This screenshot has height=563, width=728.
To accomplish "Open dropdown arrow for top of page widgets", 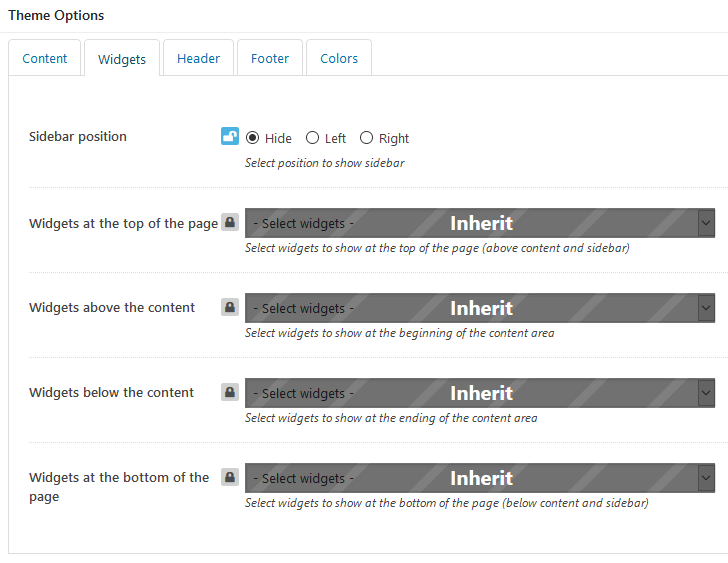I will click(x=706, y=223).
